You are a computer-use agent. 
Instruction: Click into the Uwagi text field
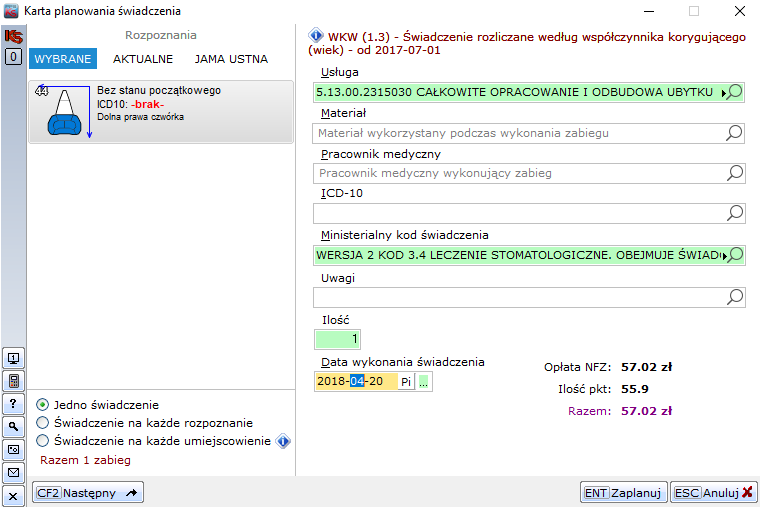click(516, 297)
